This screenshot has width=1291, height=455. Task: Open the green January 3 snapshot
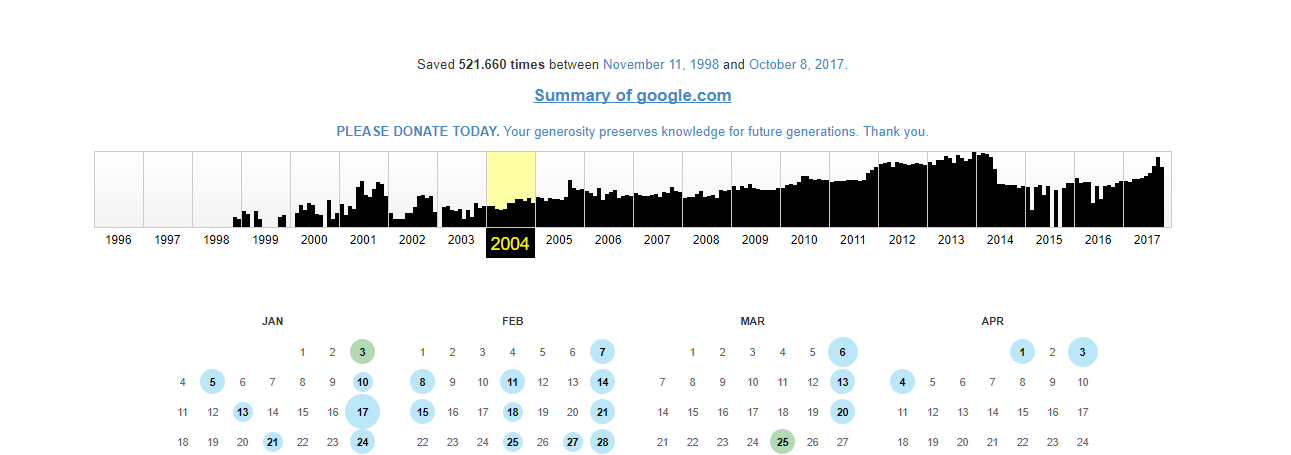(362, 352)
